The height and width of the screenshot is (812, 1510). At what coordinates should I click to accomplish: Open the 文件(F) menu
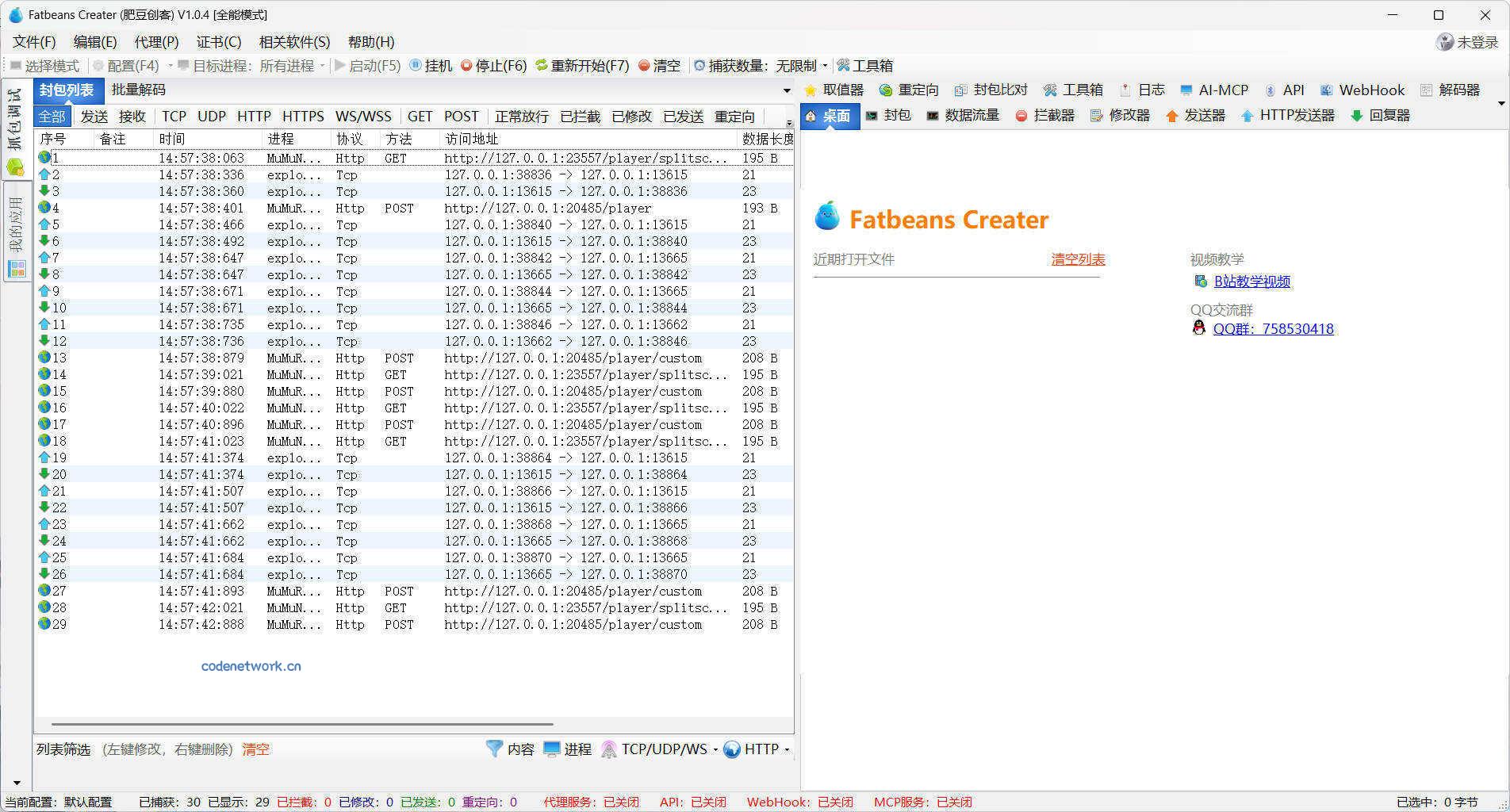[34, 42]
